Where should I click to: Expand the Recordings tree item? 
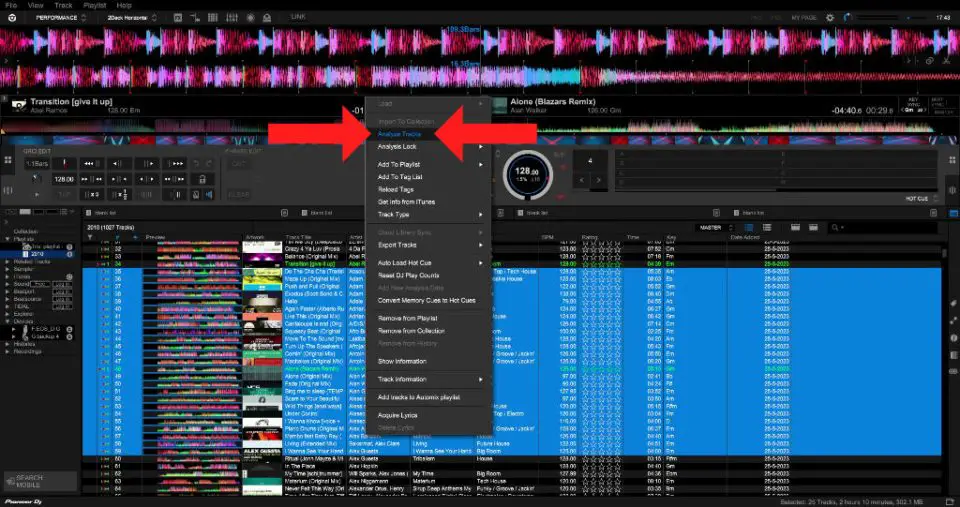(x=7, y=351)
